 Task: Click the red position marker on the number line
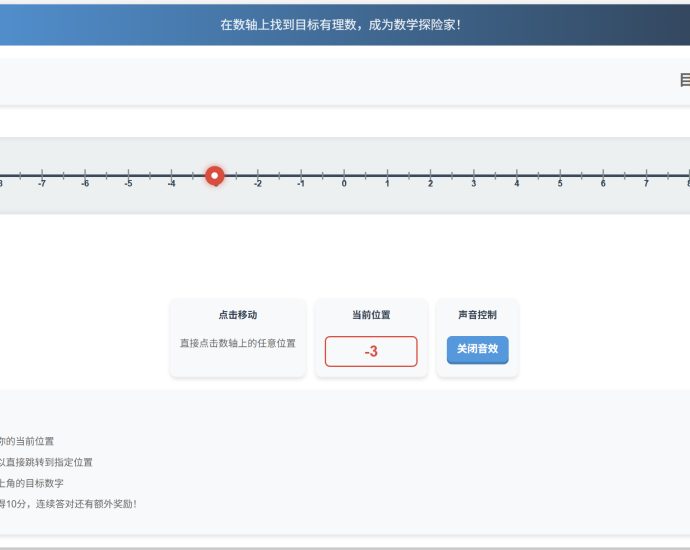click(214, 176)
